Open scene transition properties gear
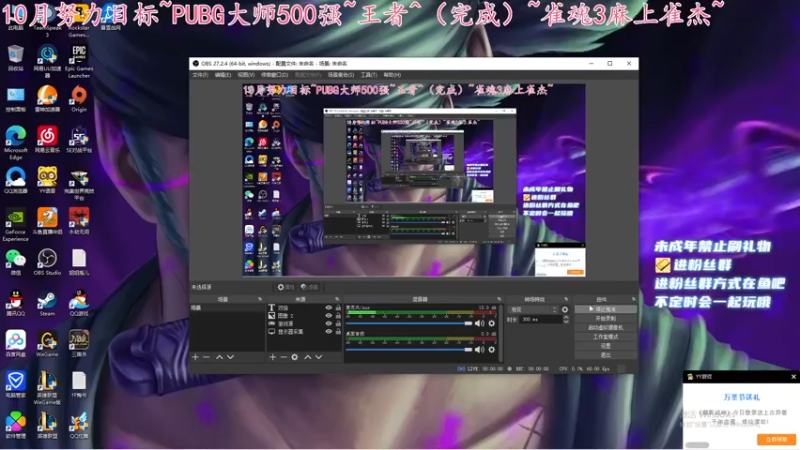 (565, 310)
